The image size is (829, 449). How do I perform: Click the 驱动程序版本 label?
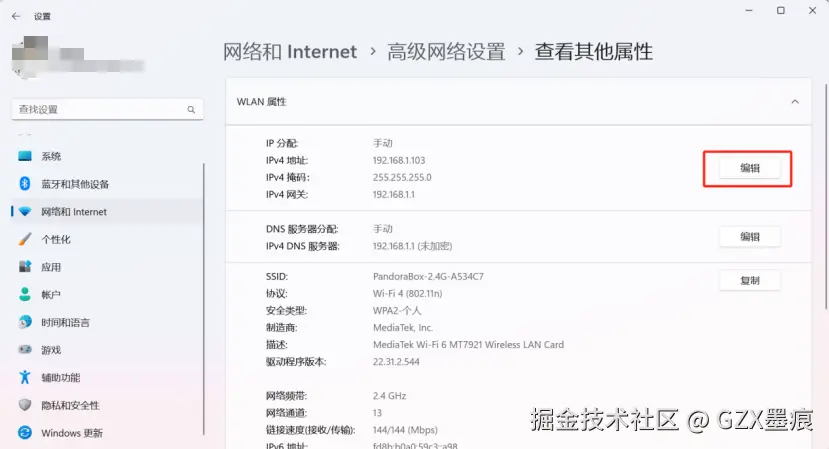[x=296, y=362]
